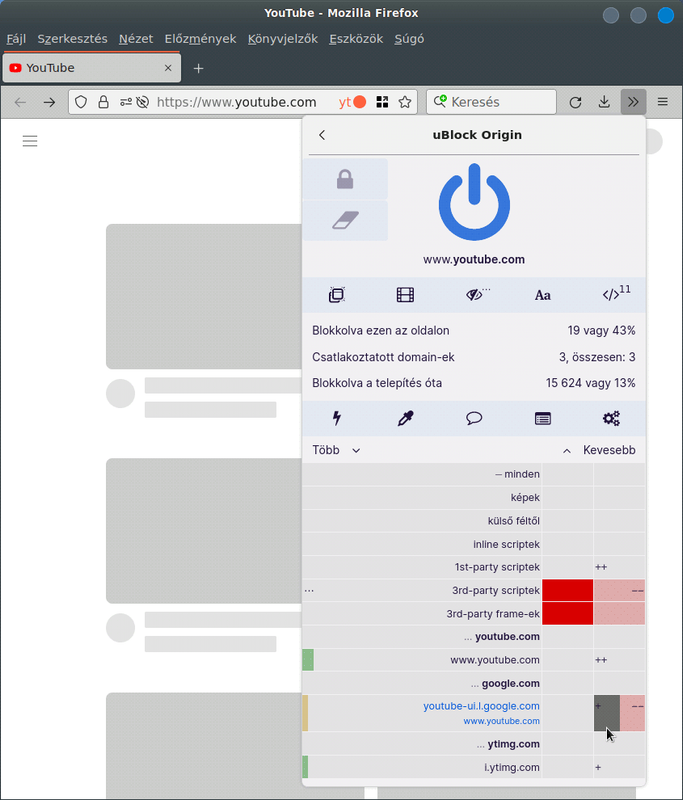The width and height of the screenshot is (683, 800).
Task: Select the i.ytimg.com row
Action: coord(422,767)
